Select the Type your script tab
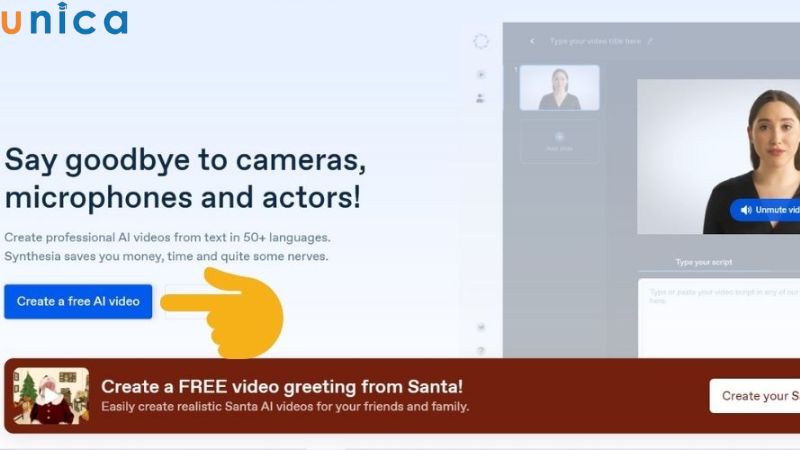800x450 pixels. 704,262
